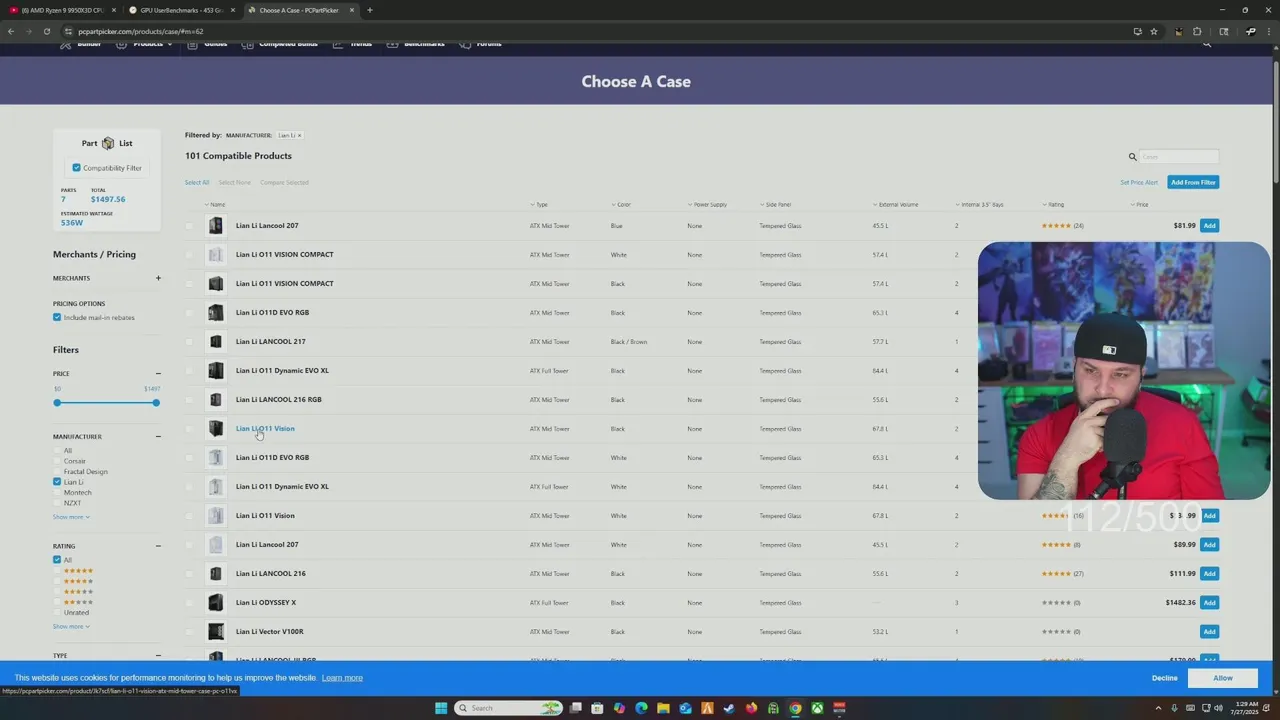Open the Chrome profile avatar
The image size is (1280, 720).
(x=1251, y=31)
